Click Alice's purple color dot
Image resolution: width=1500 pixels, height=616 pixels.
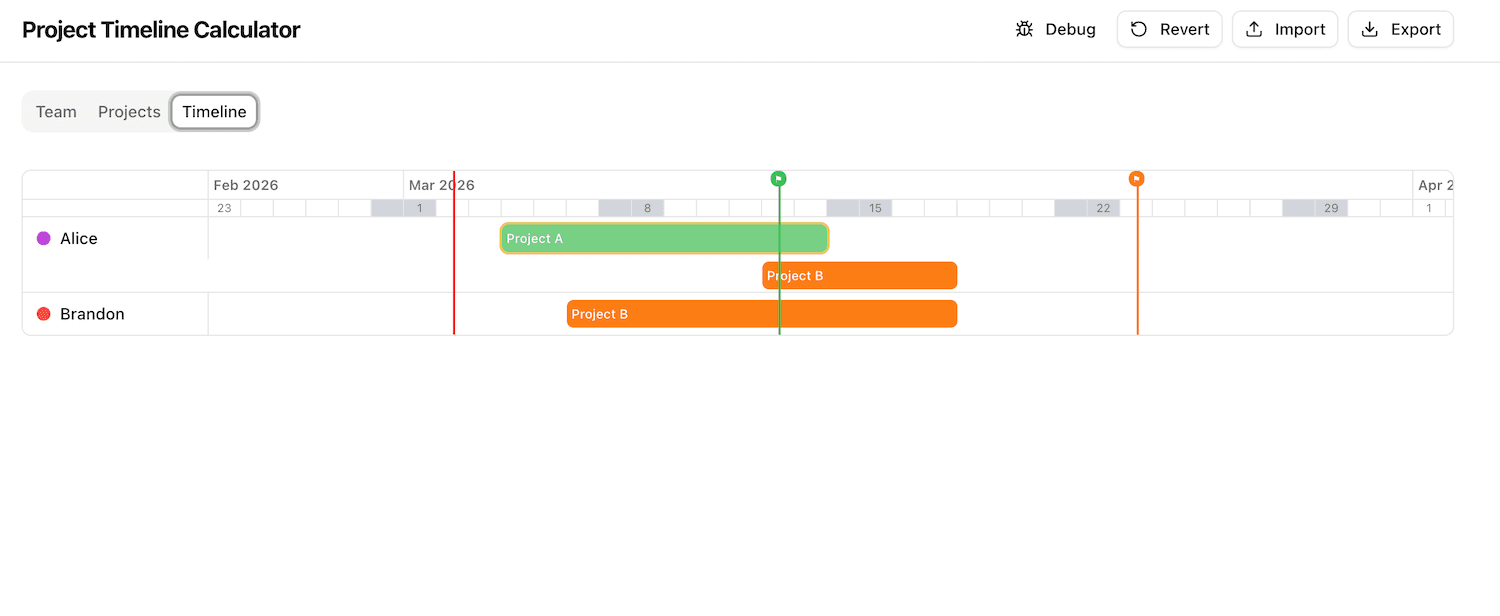coord(43,238)
